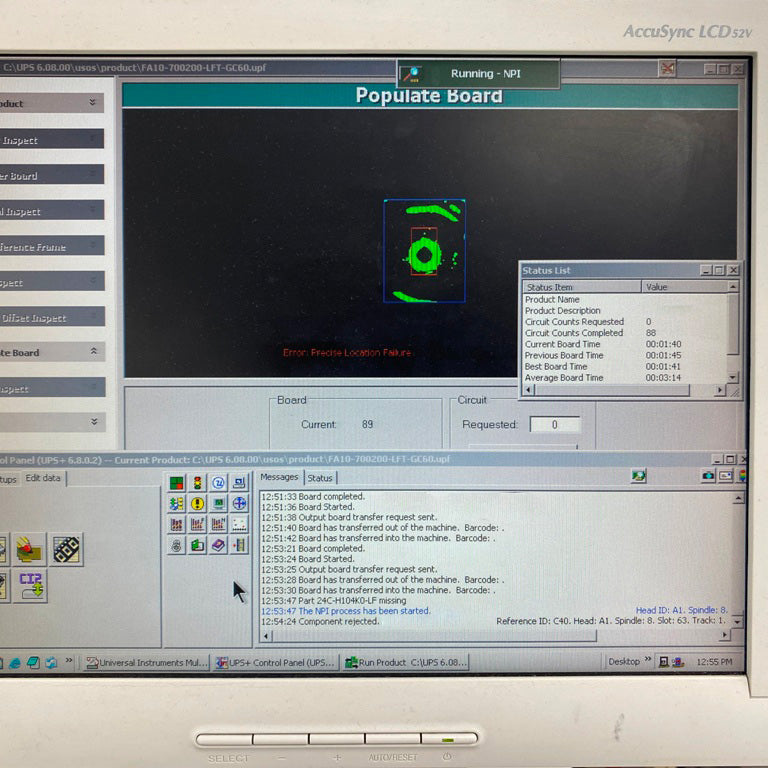Click the purple book icon
Screen dimensions: 768x768
pyautogui.click(x=218, y=545)
